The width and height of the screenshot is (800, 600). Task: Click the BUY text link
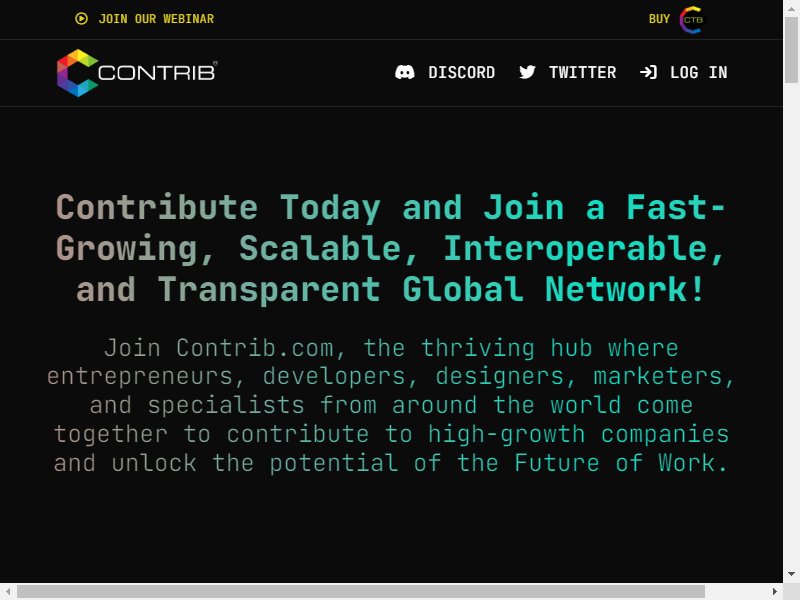659,19
